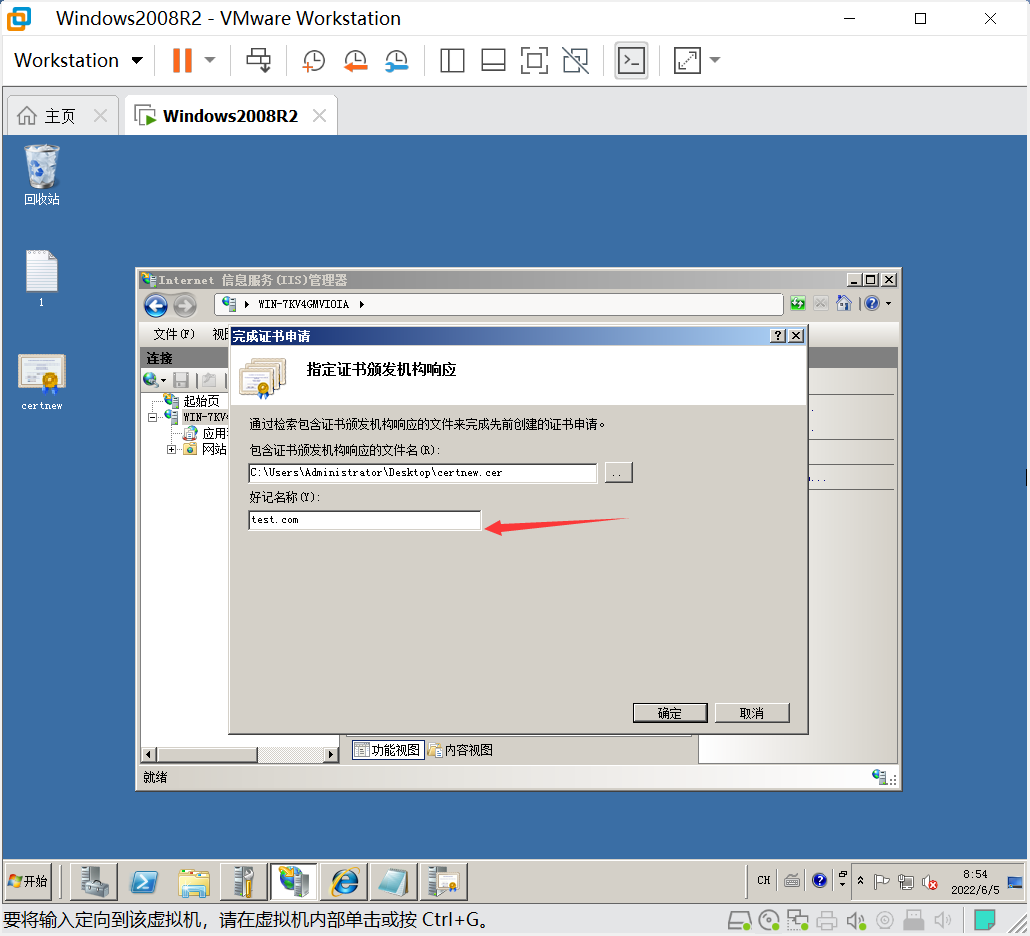Click the 好记名称 input field with test.com

click(x=365, y=520)
